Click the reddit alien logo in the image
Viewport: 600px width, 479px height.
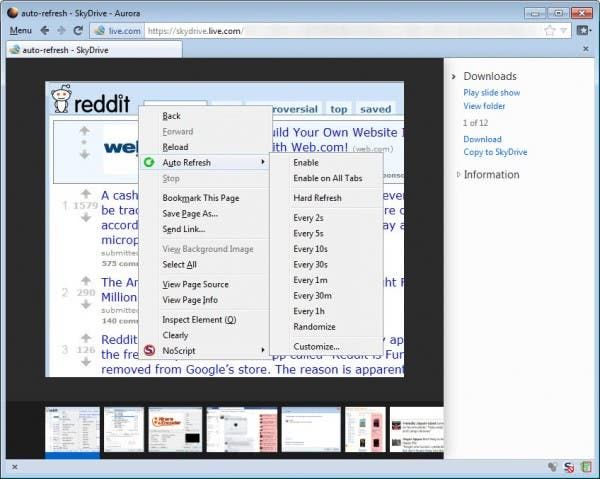coord(62,99)
